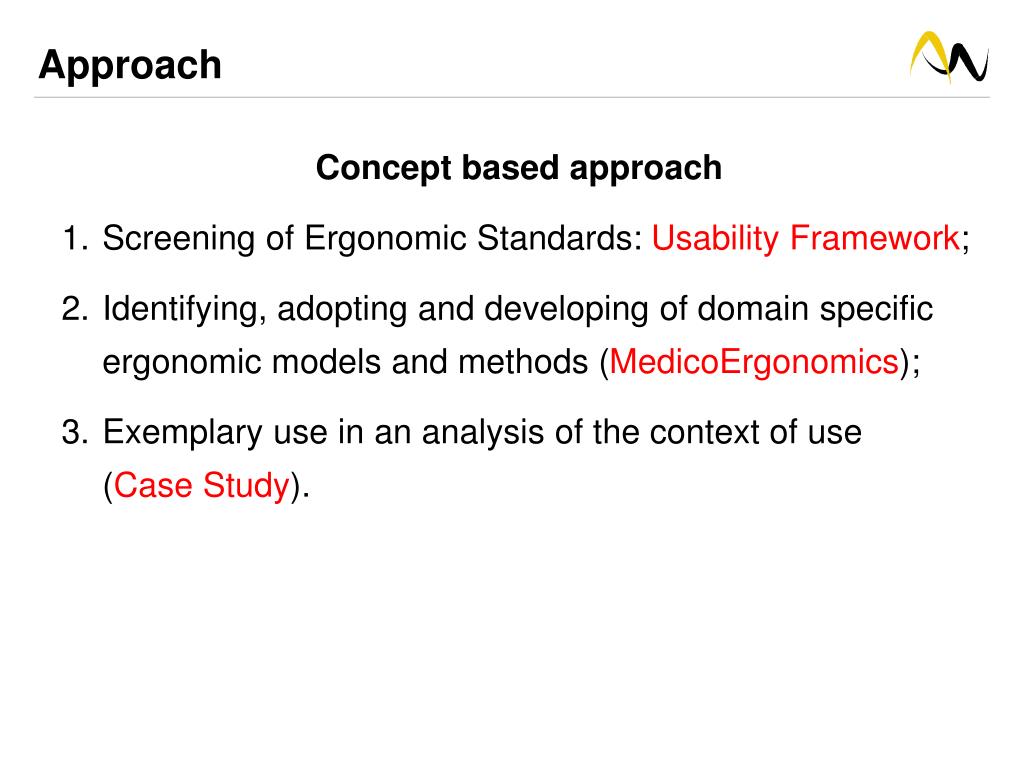
Task: Click the word Ergonomic in item one
Action: coord(385,239)
